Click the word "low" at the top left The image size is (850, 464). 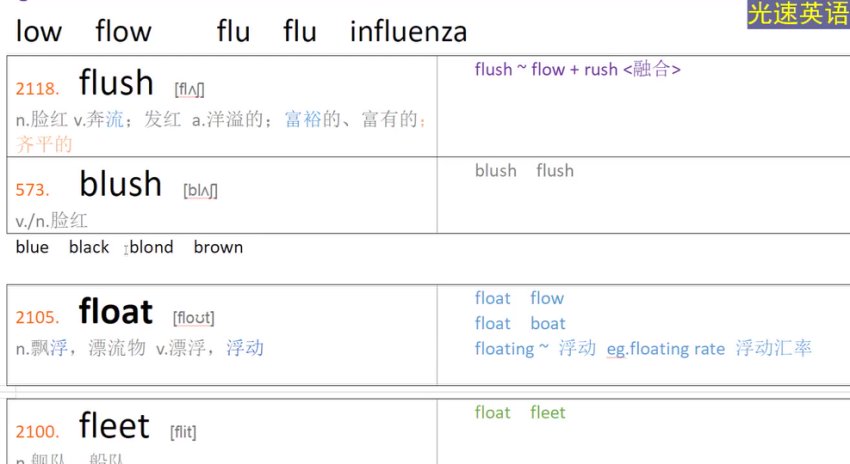pos(38,32)
